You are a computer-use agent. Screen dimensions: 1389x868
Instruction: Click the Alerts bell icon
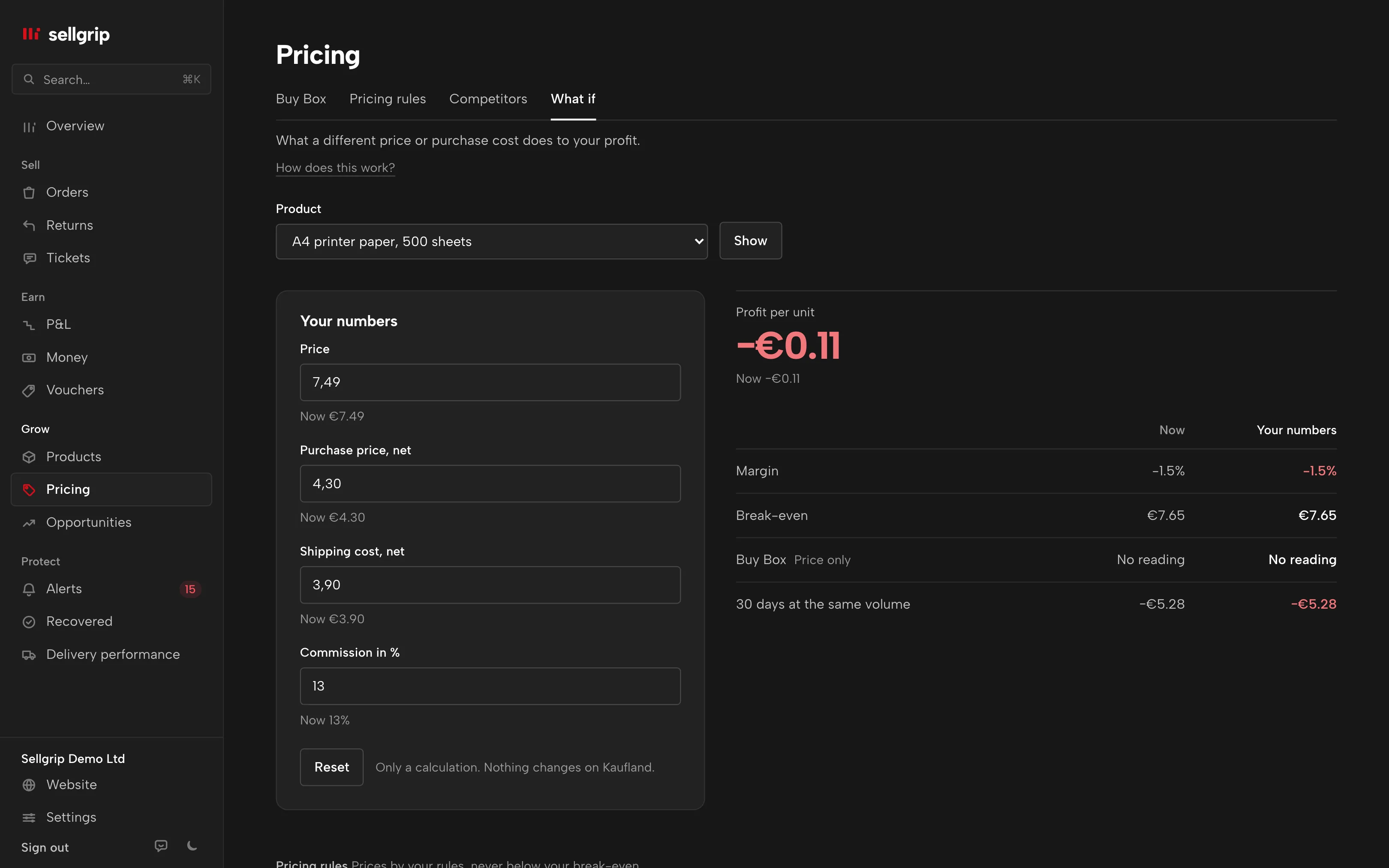(x=29, y=589)
